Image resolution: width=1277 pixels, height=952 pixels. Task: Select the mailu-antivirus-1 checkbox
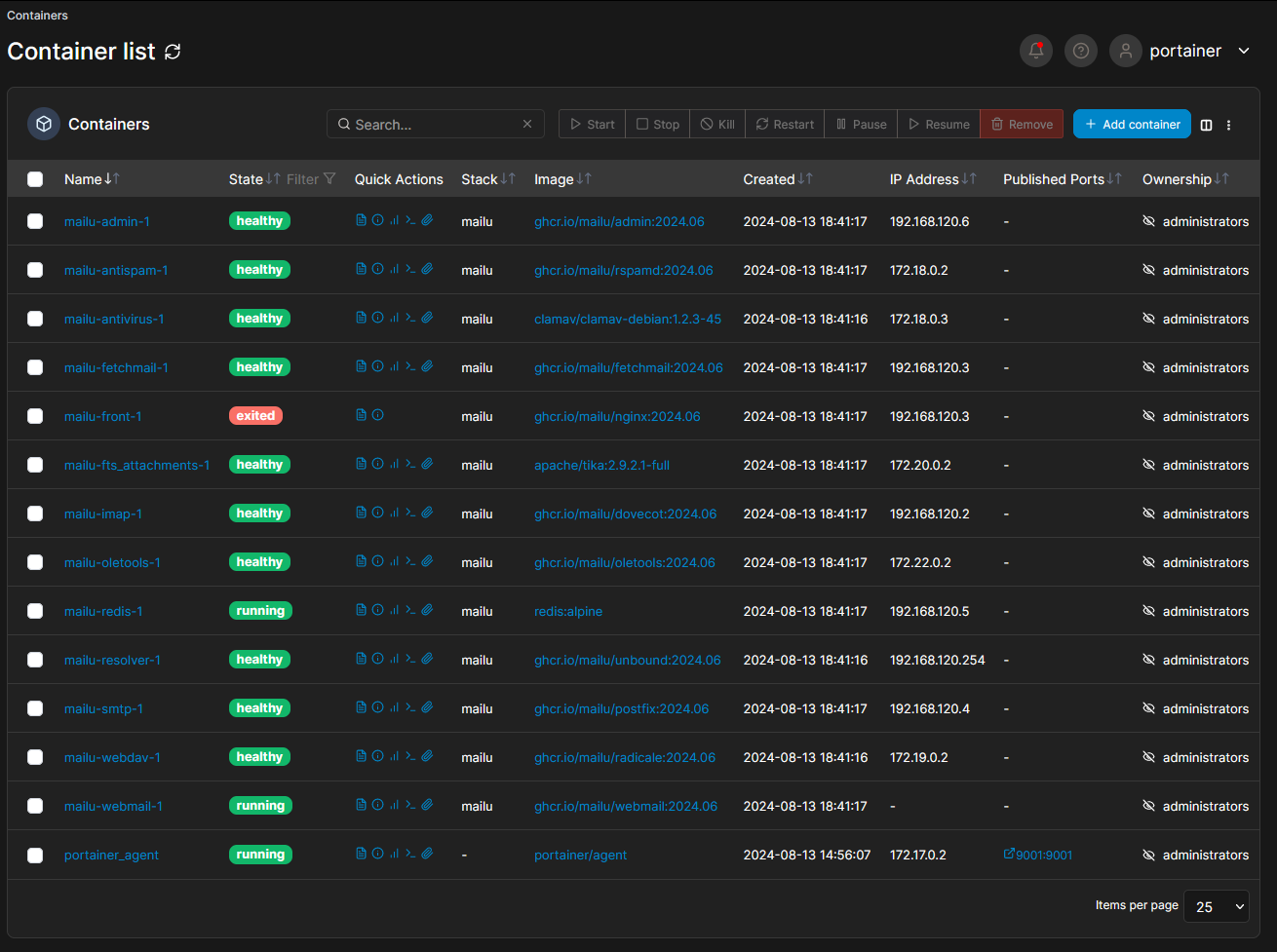pyautogui.click(x=35, y=319)
